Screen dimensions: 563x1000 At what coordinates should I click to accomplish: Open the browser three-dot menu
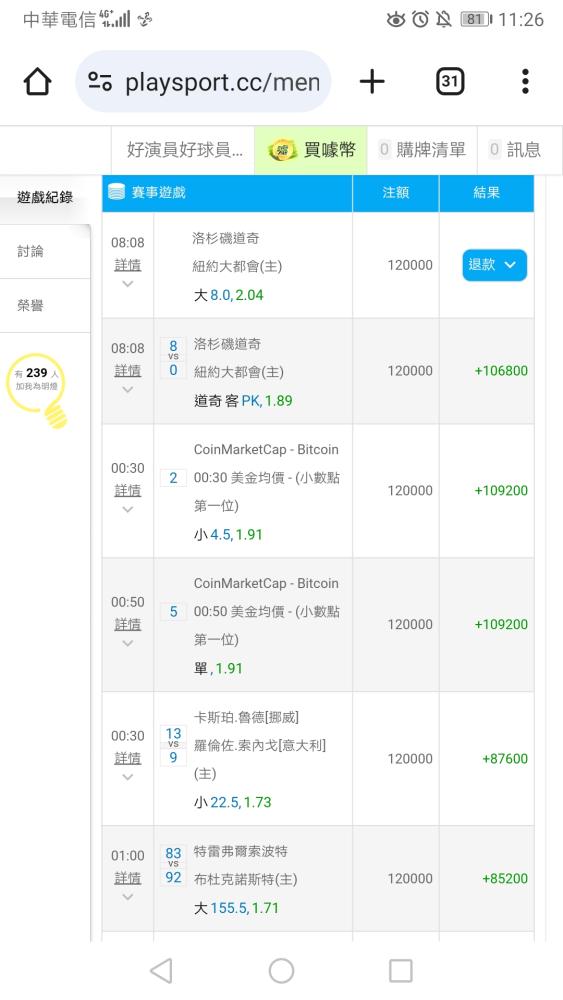tap(525, 82)
